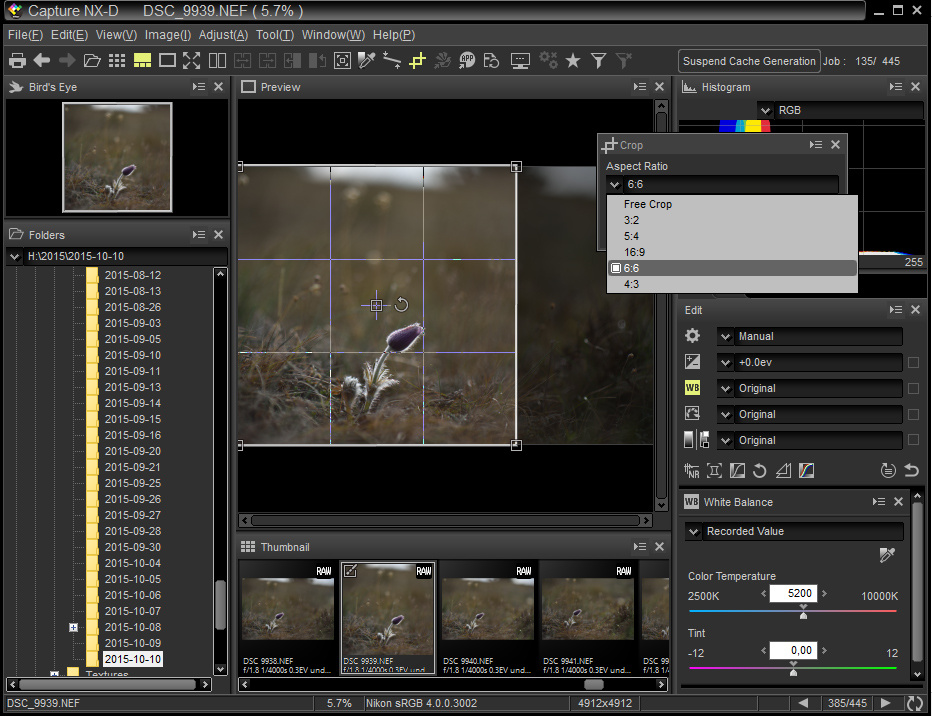
Task: Open the funnel filter icon in toolbar
Action: pos(598,61)
